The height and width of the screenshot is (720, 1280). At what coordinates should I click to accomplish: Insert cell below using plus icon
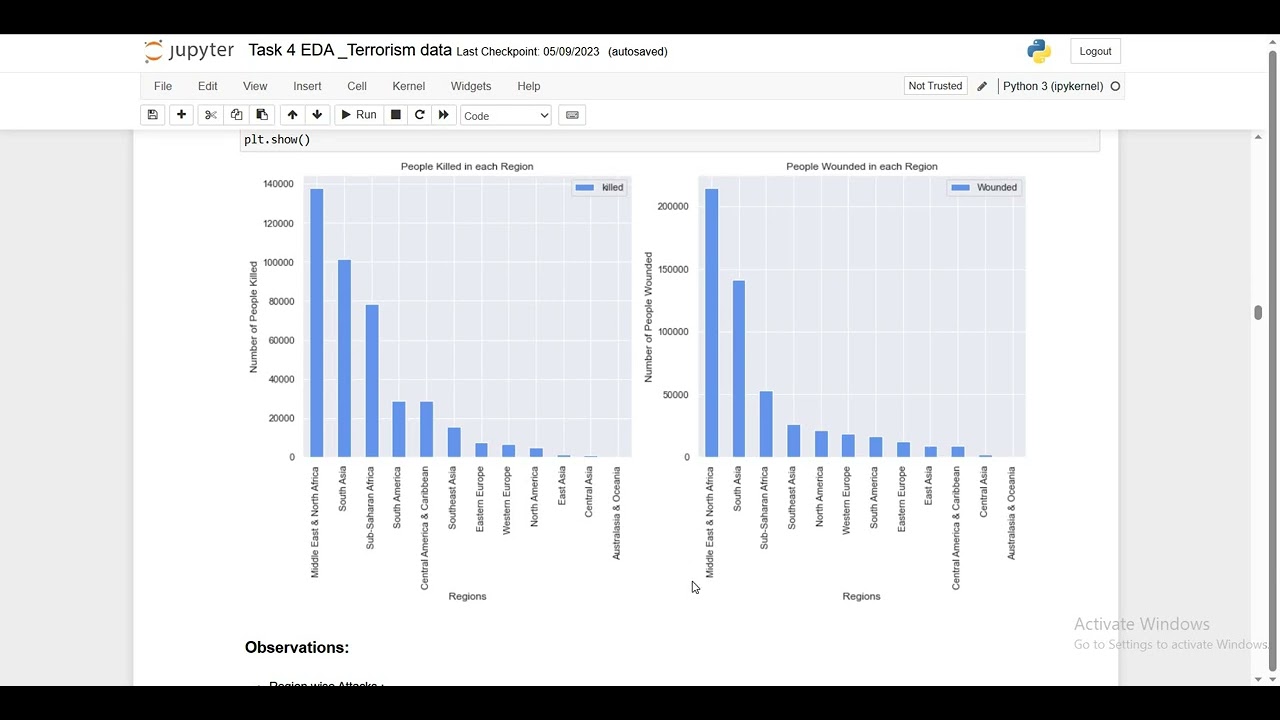(181, 115)
